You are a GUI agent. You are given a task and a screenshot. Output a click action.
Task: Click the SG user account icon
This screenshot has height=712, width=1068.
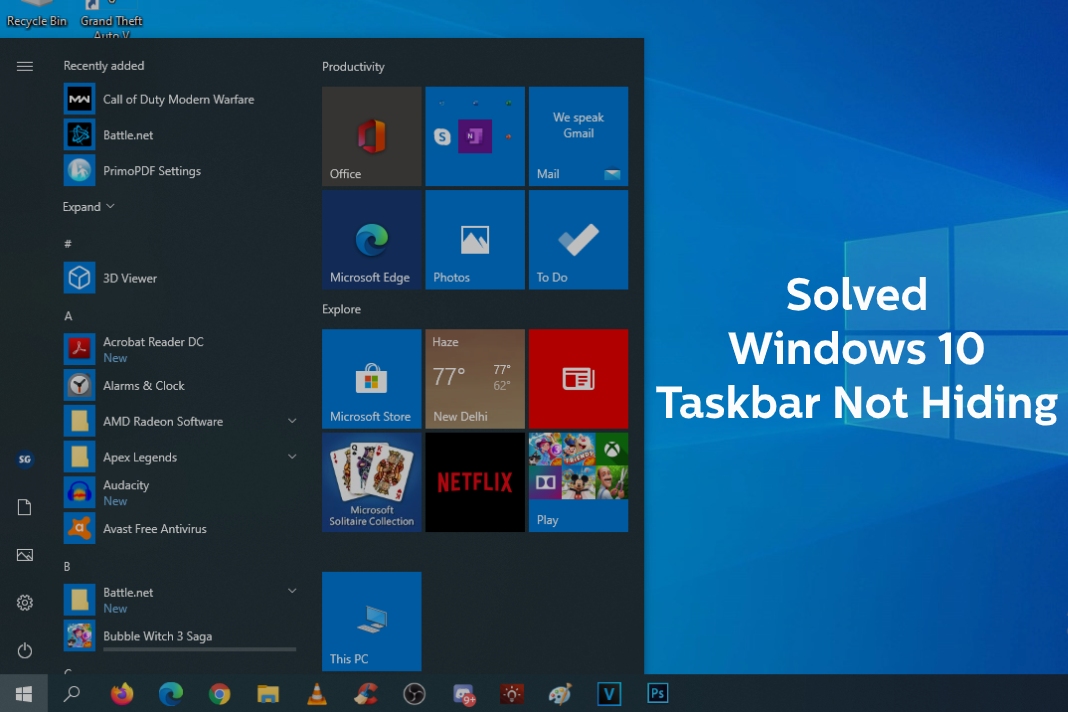tap(24, 459)
